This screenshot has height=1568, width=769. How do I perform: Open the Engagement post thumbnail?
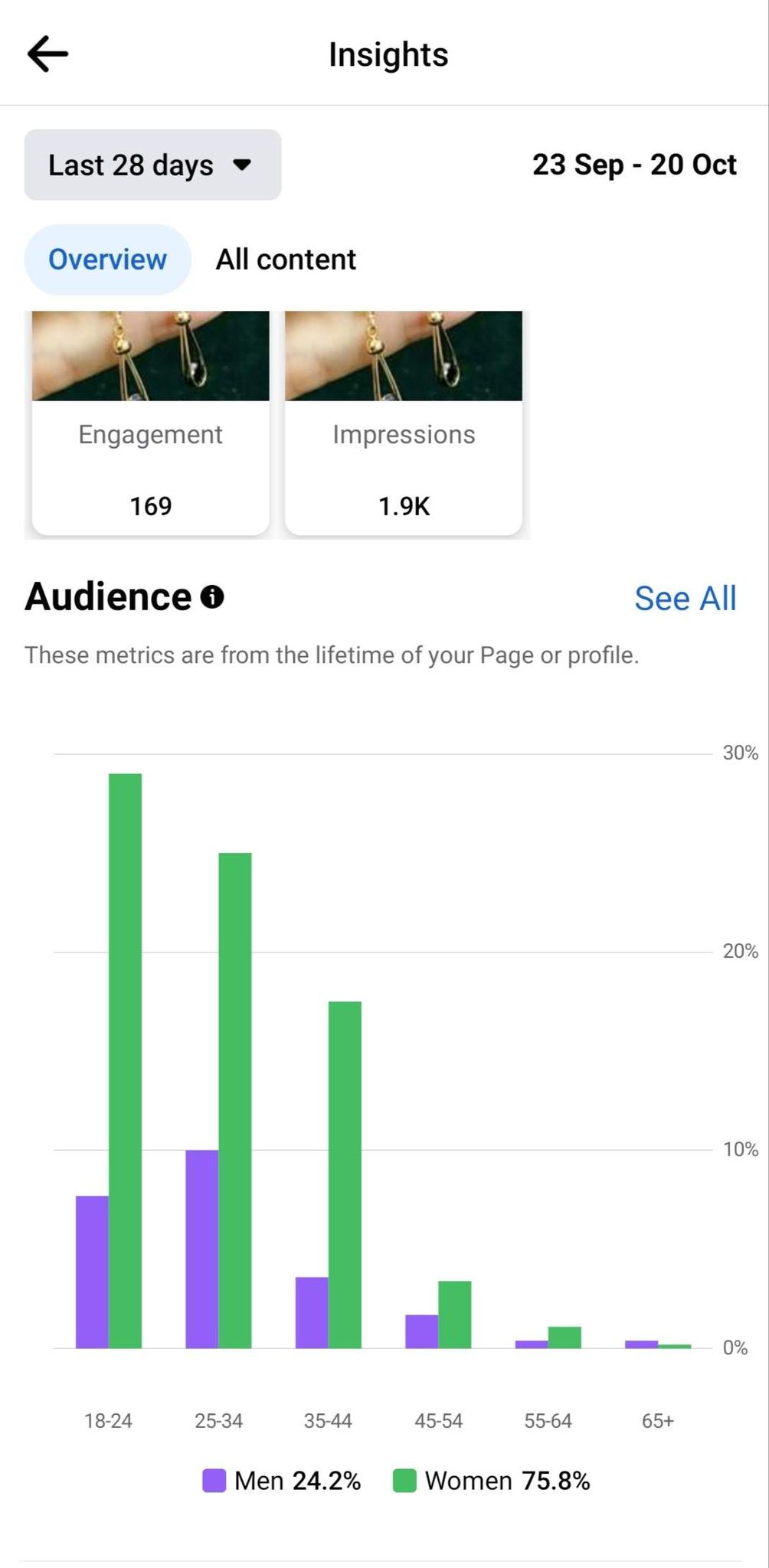151,356
